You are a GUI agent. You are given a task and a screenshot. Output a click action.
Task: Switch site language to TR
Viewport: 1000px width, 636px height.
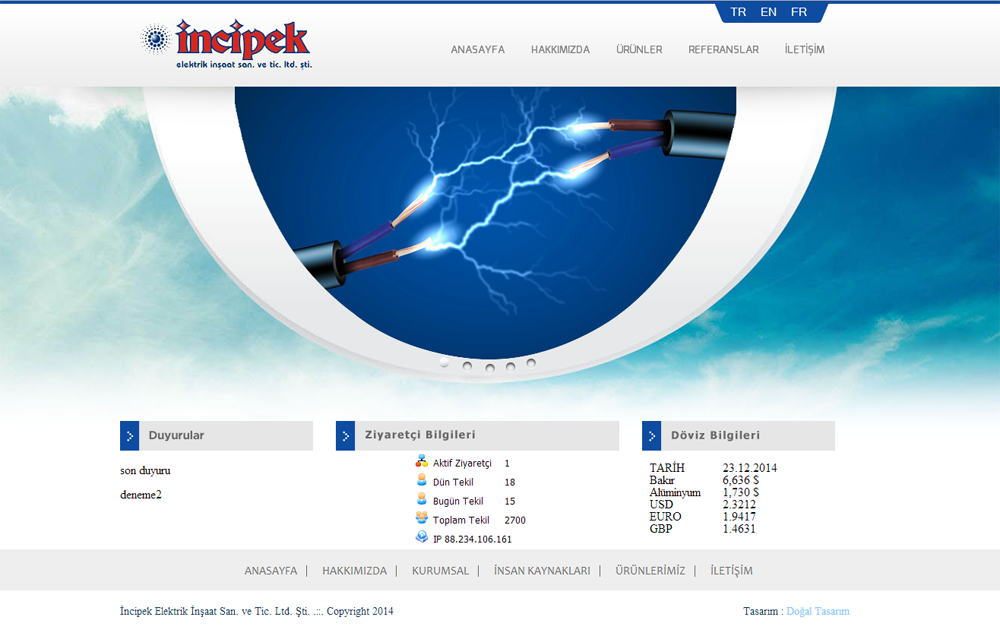click(738, 12)
